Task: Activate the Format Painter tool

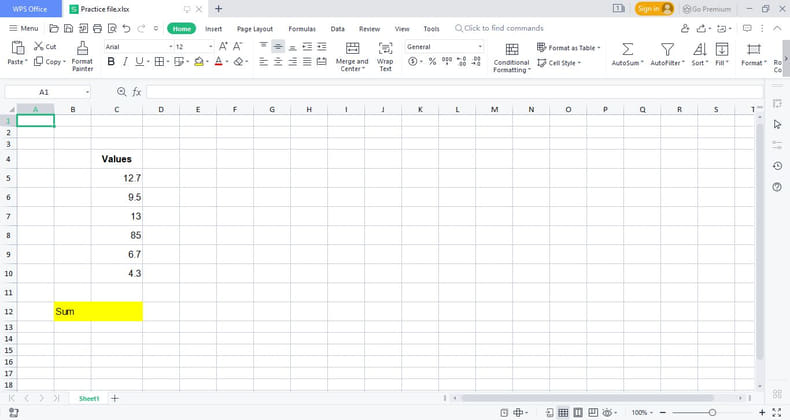Action: point(83,56)
